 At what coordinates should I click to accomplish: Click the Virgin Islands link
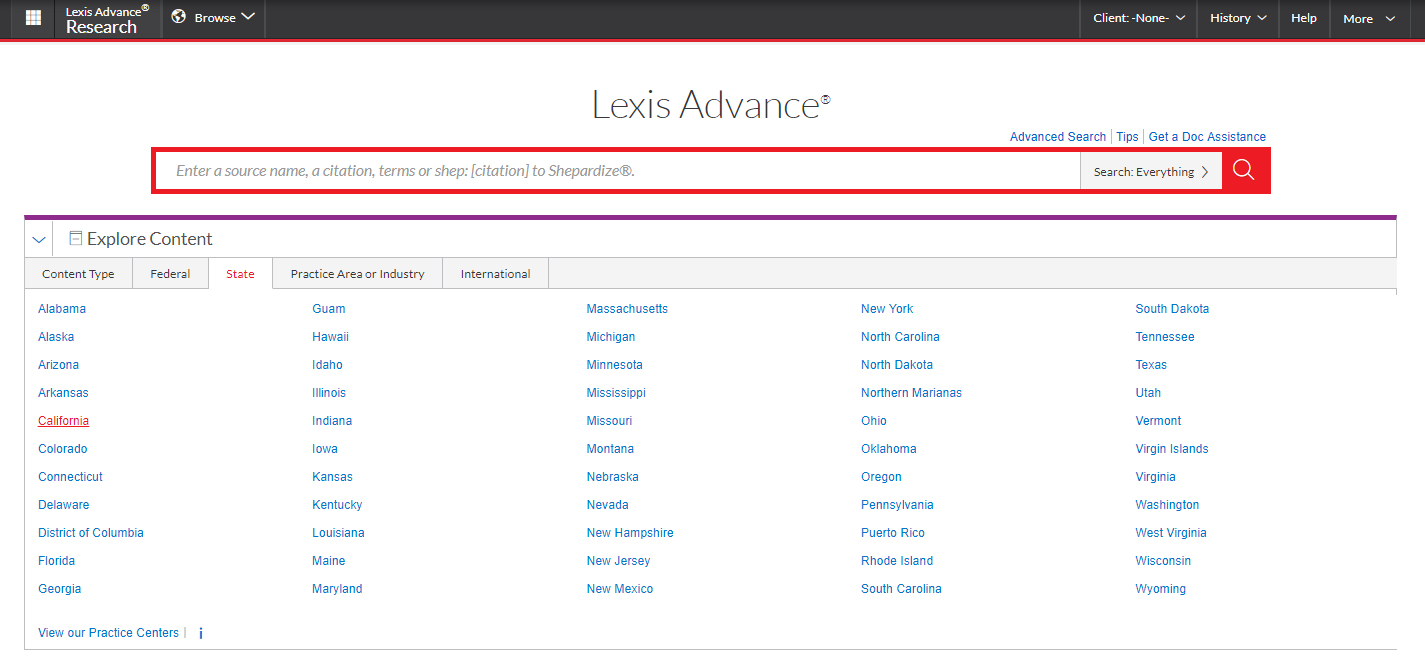pos(1172,449)
